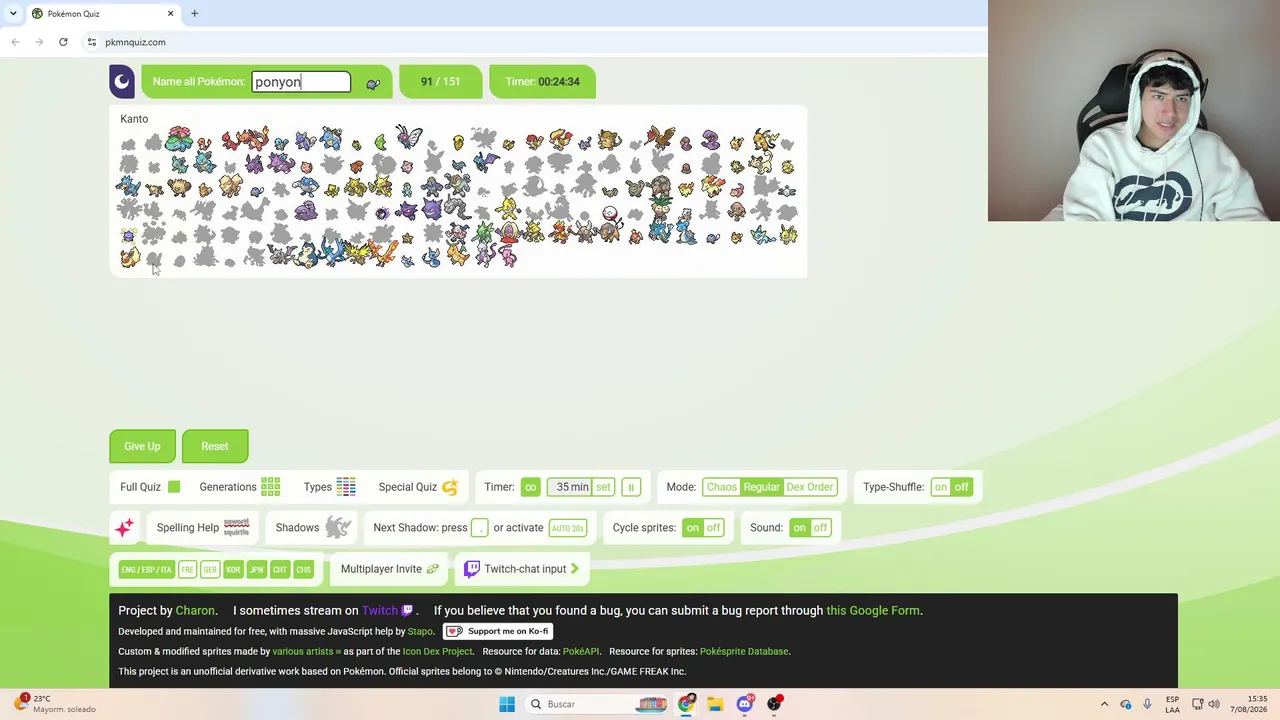
Task: Toggle dark mode with the moon icon
Action: coord(122,82)
